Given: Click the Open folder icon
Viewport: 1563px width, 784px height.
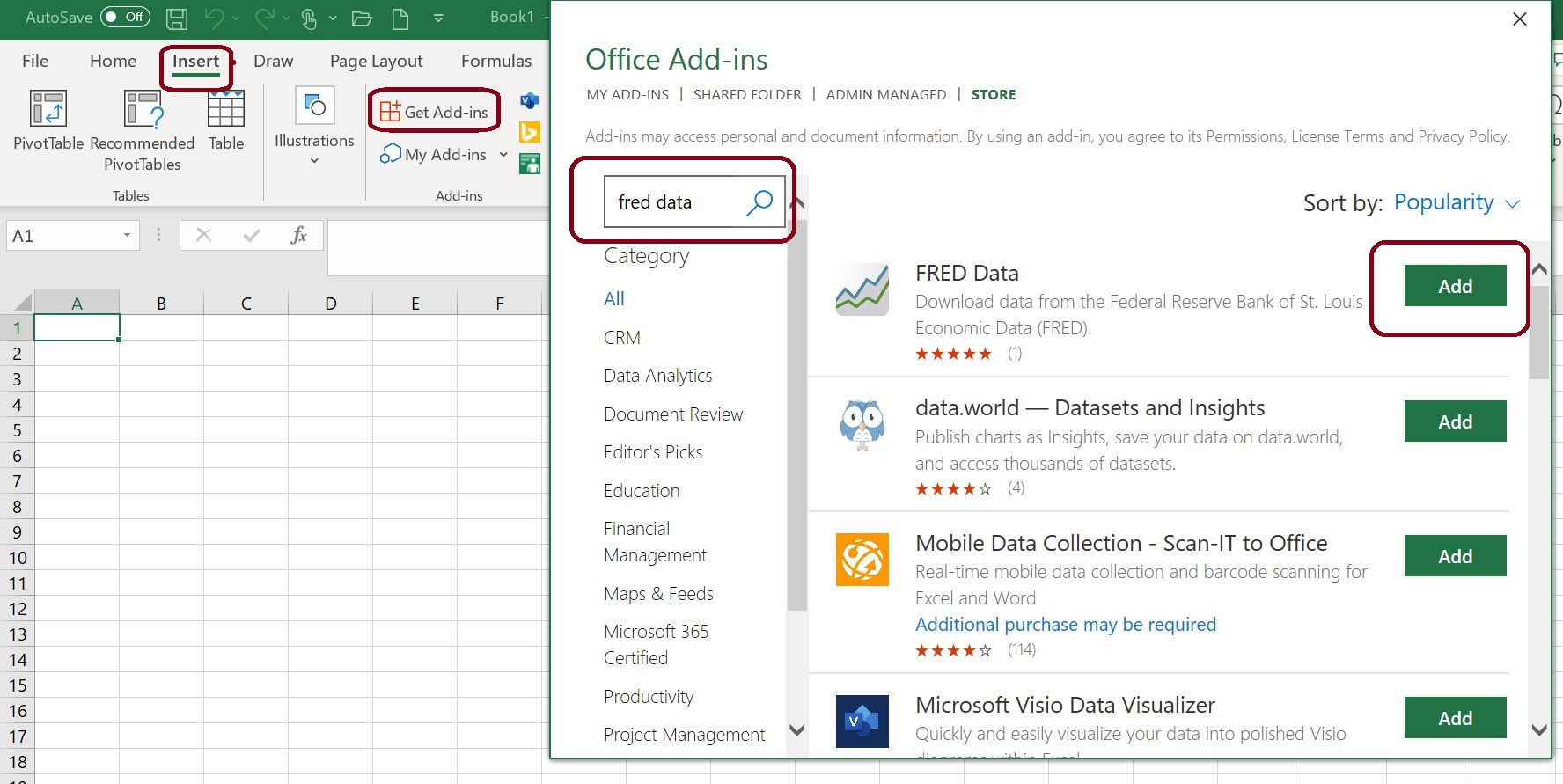Looking at the screenshot, I should tap(362, 18).
